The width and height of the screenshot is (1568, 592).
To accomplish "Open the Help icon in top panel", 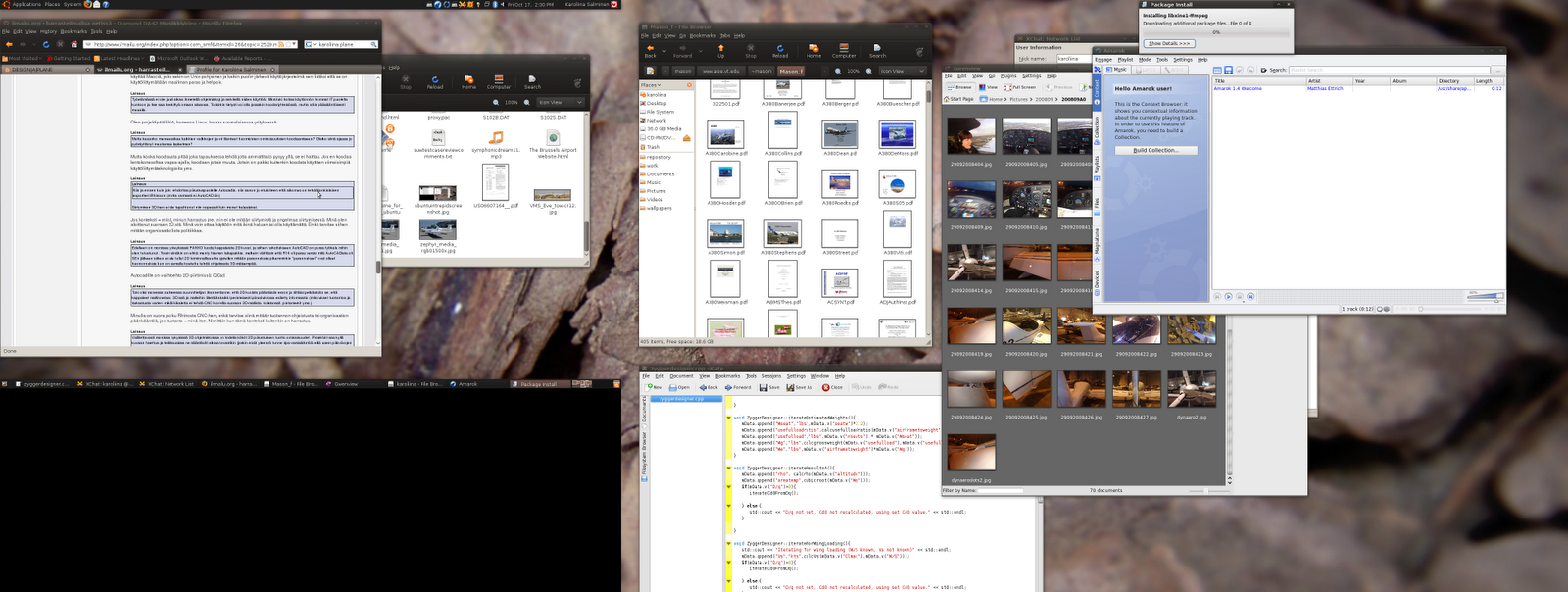I will pos(106,4).
